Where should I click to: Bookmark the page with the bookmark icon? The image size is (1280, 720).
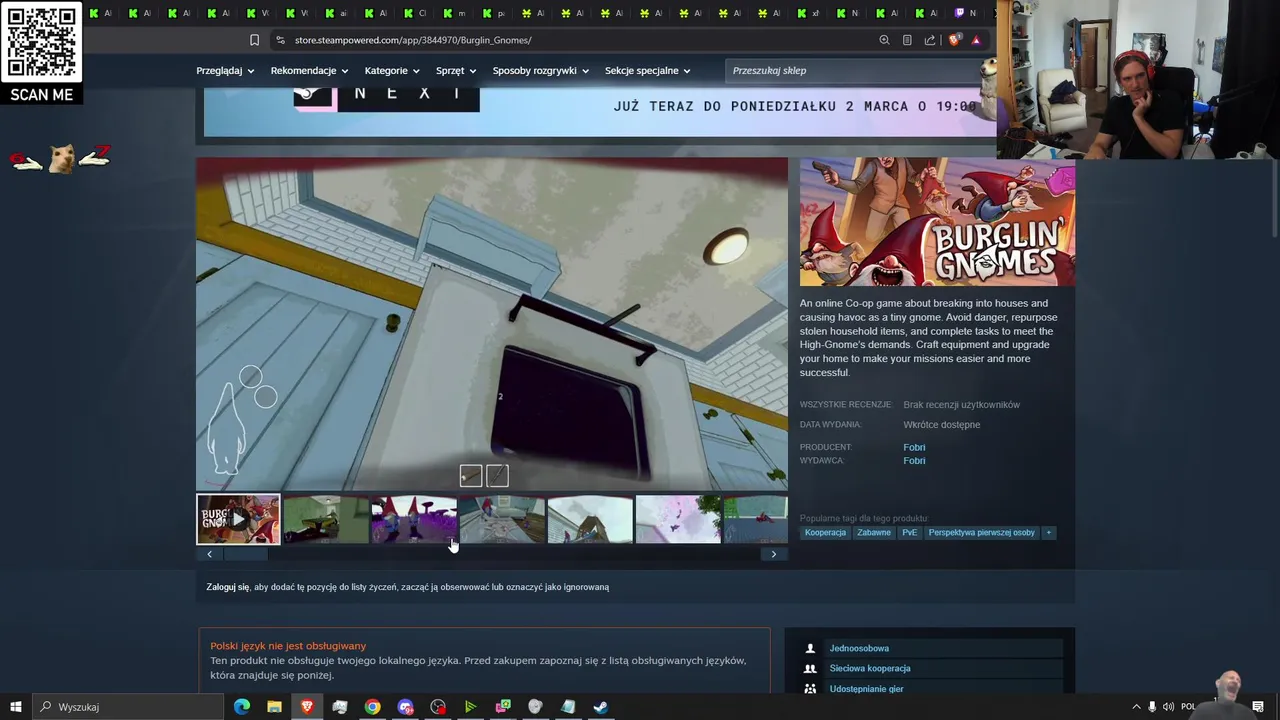254,40
